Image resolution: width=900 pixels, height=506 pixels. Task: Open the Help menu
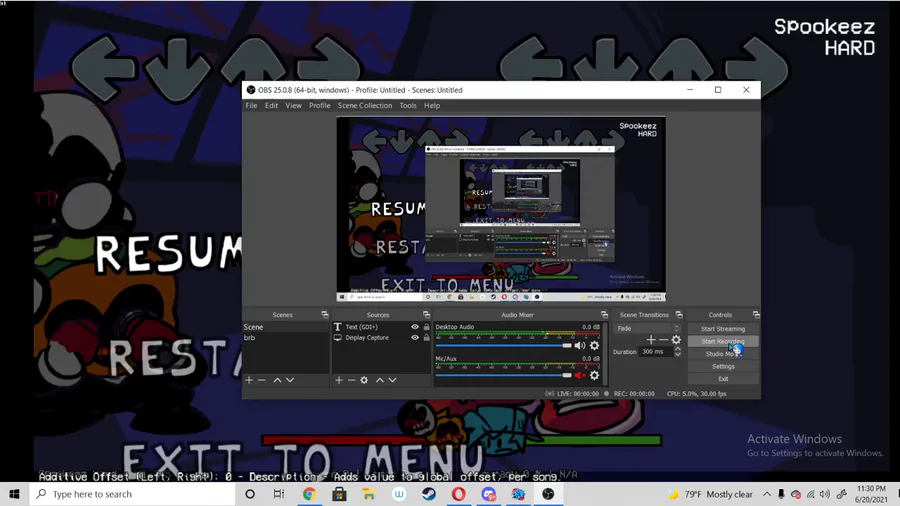pyautogui.click(x=432, y=106)
